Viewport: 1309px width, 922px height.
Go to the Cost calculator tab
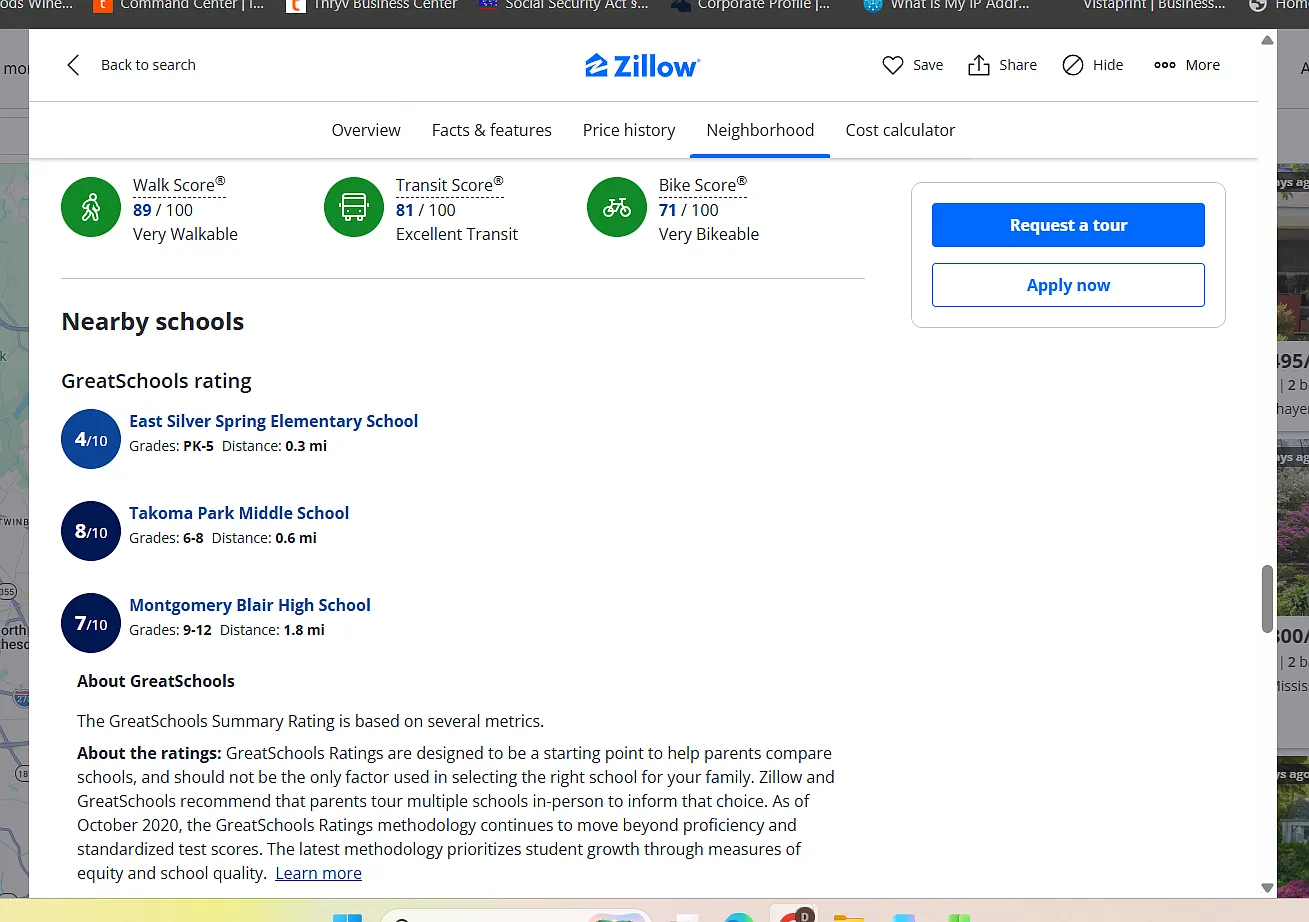(x=900, y=130)
